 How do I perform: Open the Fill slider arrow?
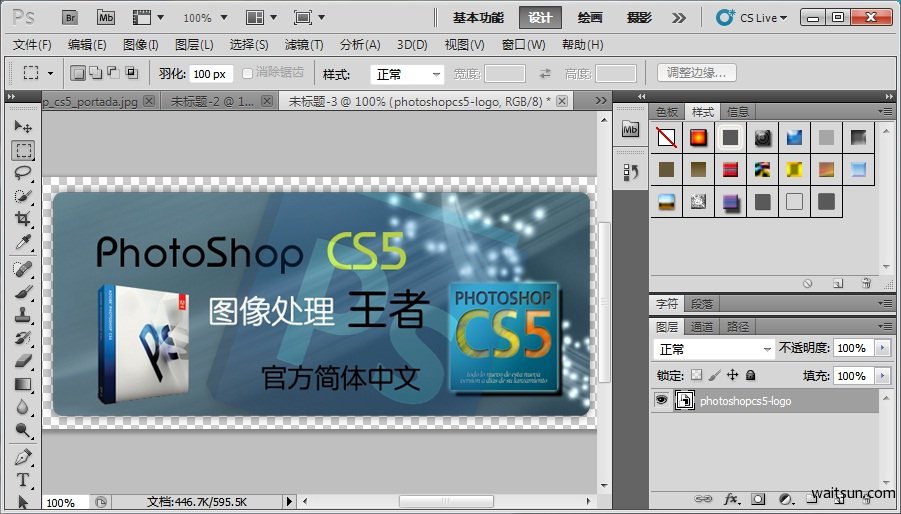point(883,376)
